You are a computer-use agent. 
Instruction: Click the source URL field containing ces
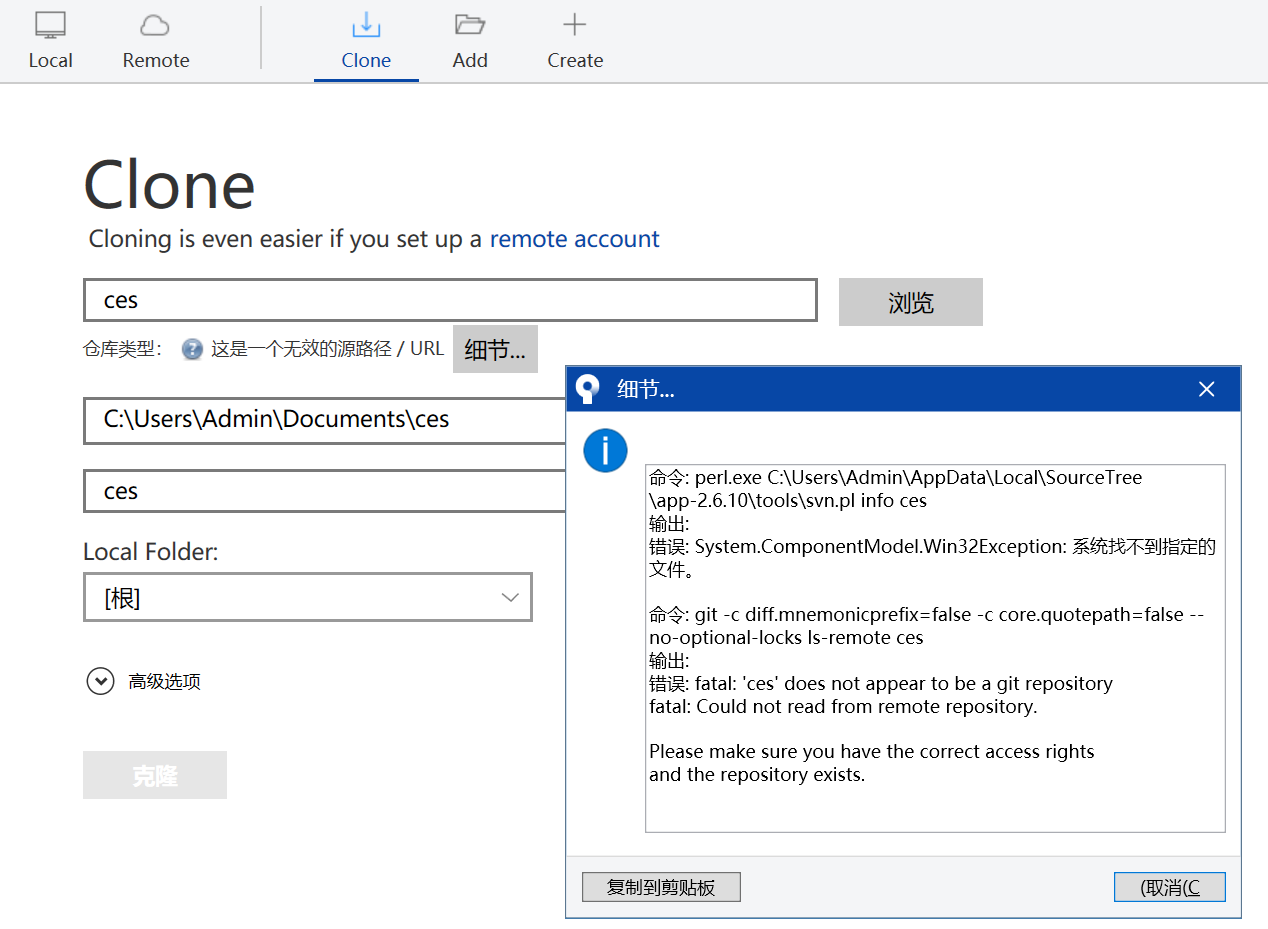point(449,300)
